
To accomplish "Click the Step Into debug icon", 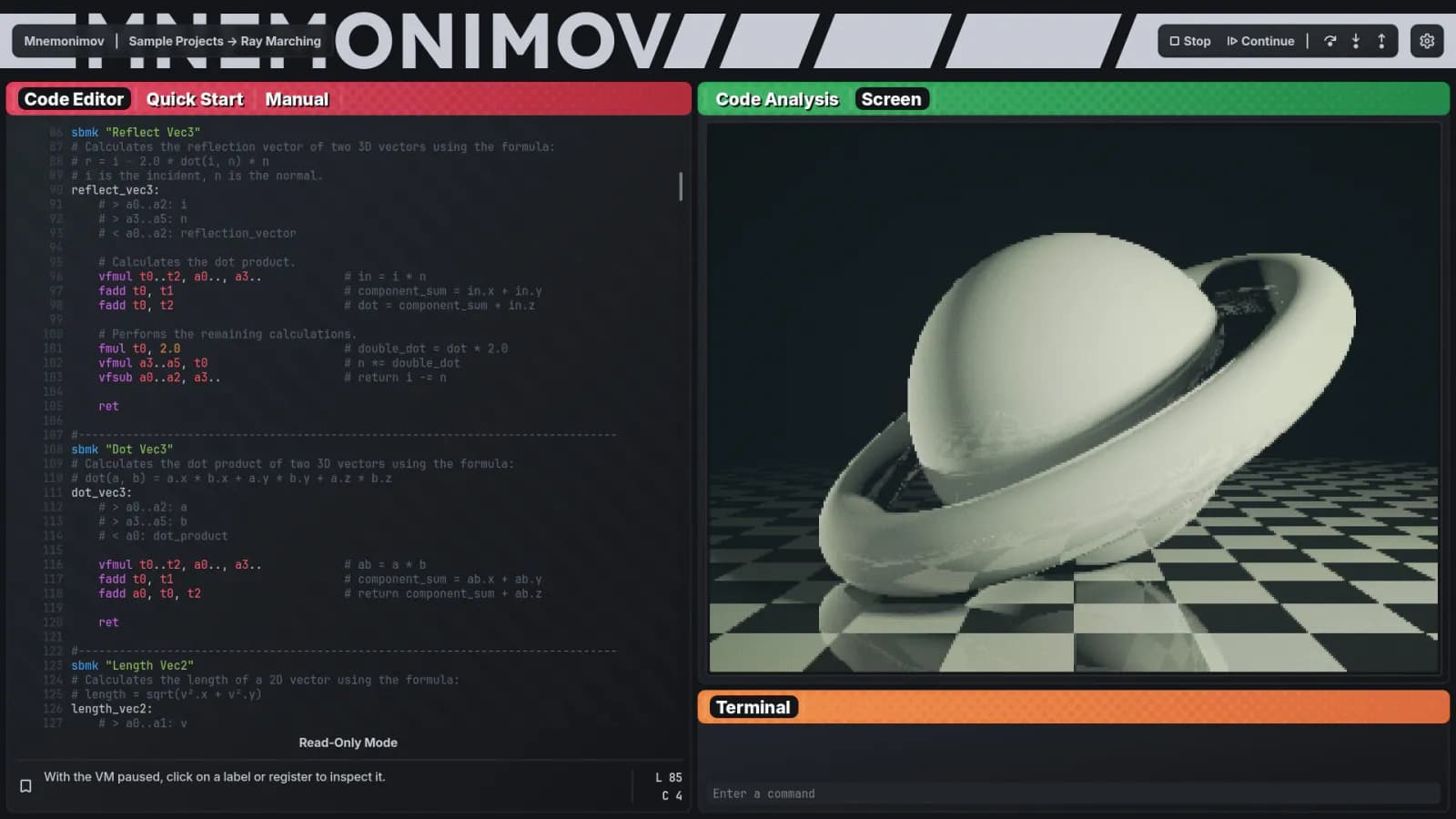I will pos(1356,41).
